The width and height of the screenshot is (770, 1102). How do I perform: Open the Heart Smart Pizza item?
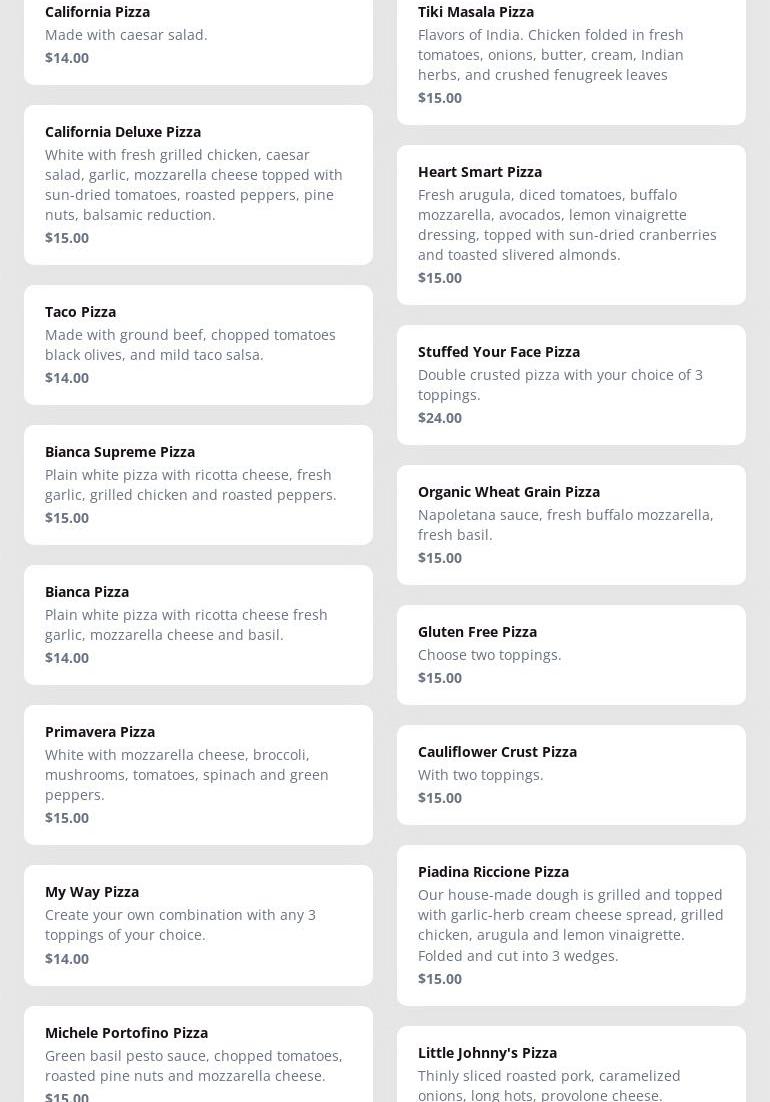click(571, 225)
